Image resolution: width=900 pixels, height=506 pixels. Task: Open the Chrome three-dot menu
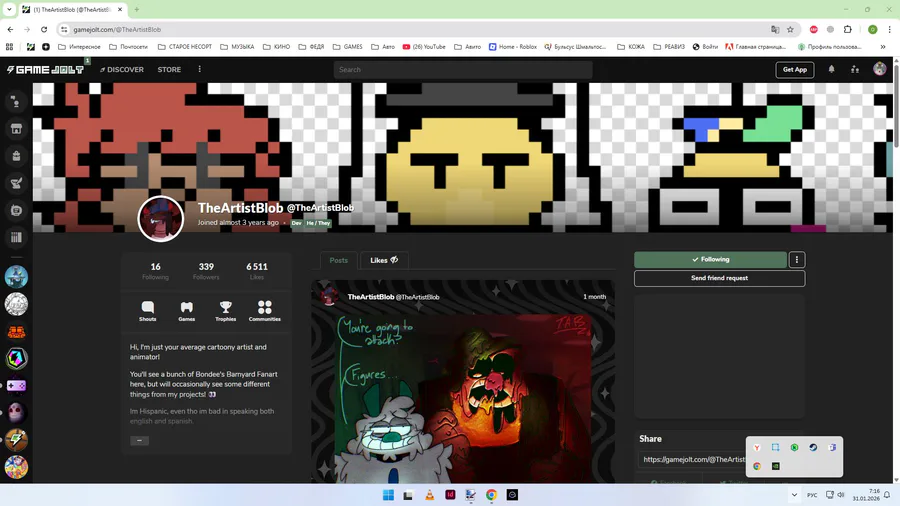[x=890, y=29]
